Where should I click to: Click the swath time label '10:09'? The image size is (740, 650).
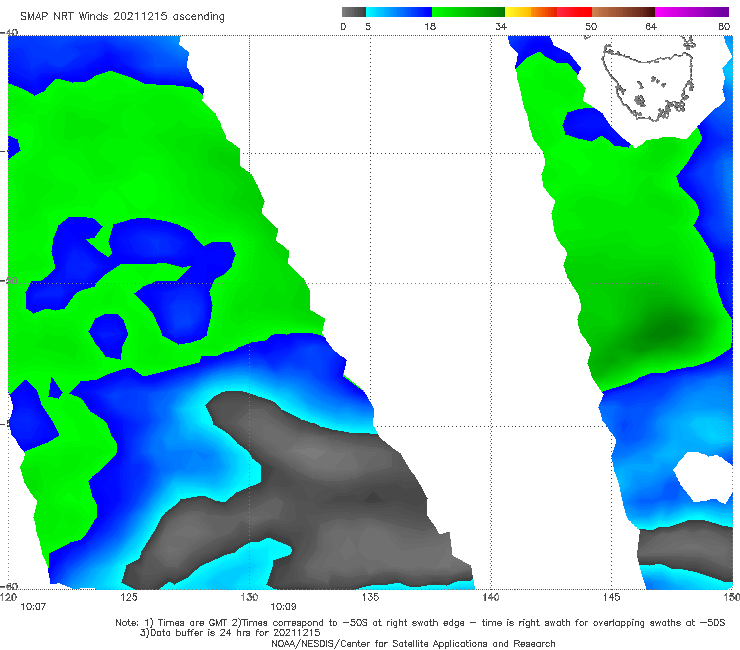coord(283,607)
